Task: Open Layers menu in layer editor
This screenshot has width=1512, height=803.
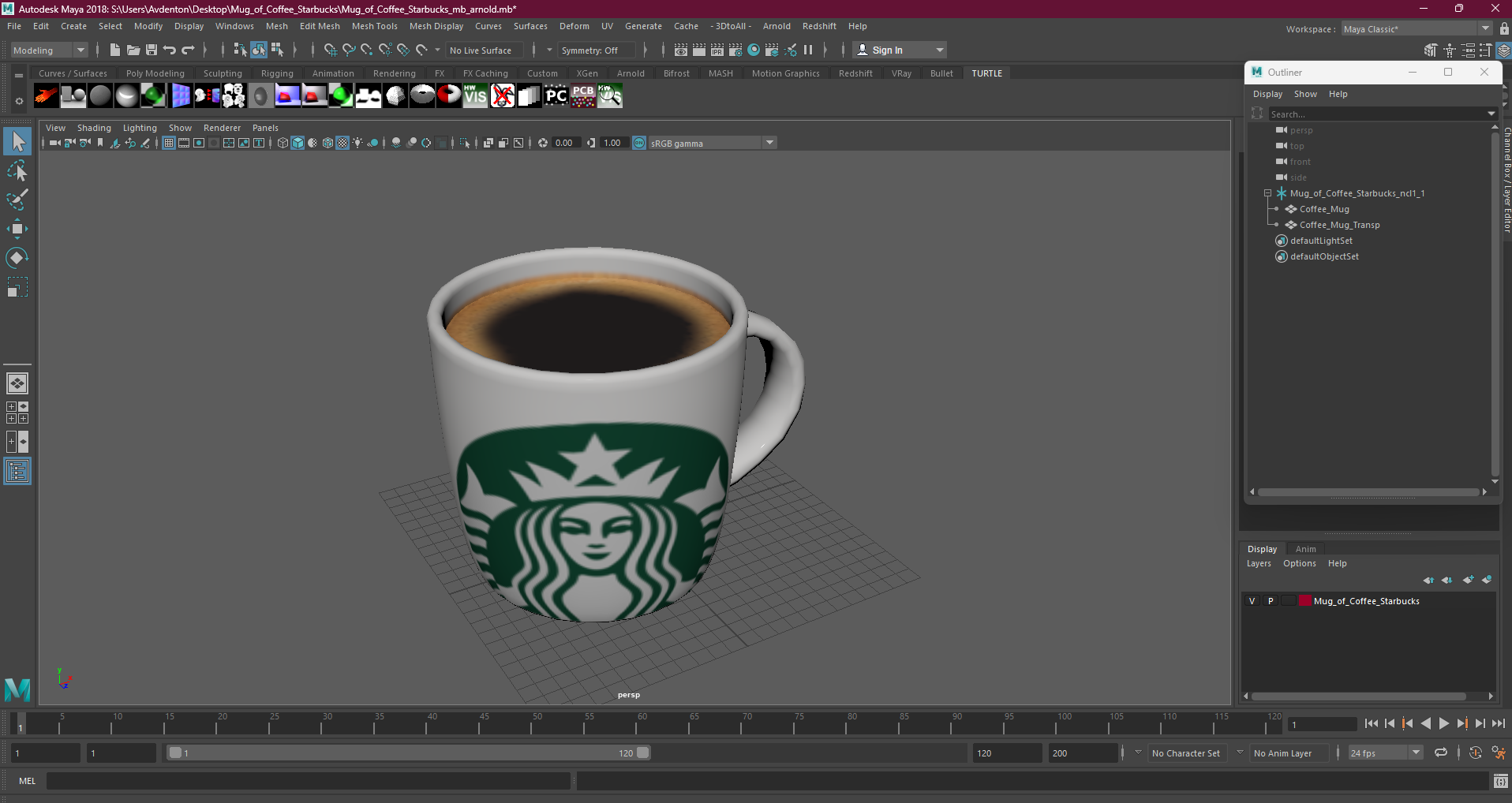Action: [1259, 563]
